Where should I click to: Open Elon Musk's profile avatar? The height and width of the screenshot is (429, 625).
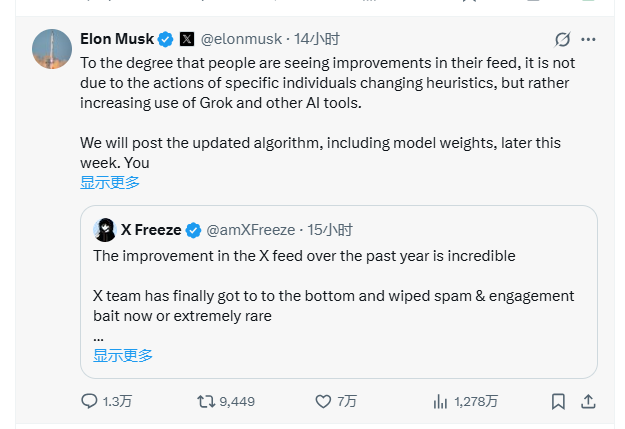52,50
